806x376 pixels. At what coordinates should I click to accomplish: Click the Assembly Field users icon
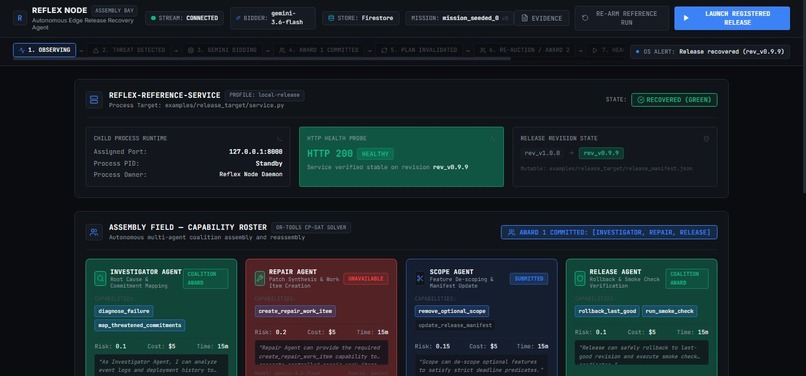tap(94, 232)
